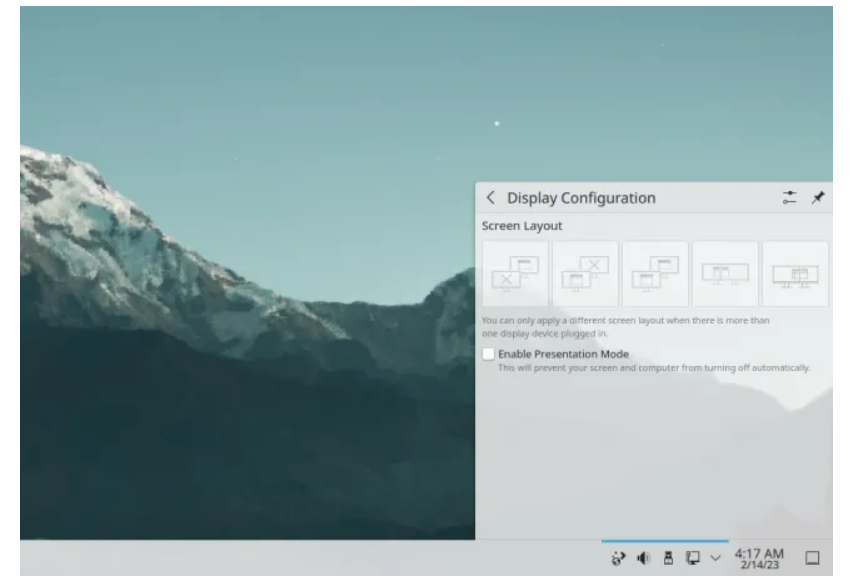Toggle the display configuration monitor tray icon

[690, 558]
